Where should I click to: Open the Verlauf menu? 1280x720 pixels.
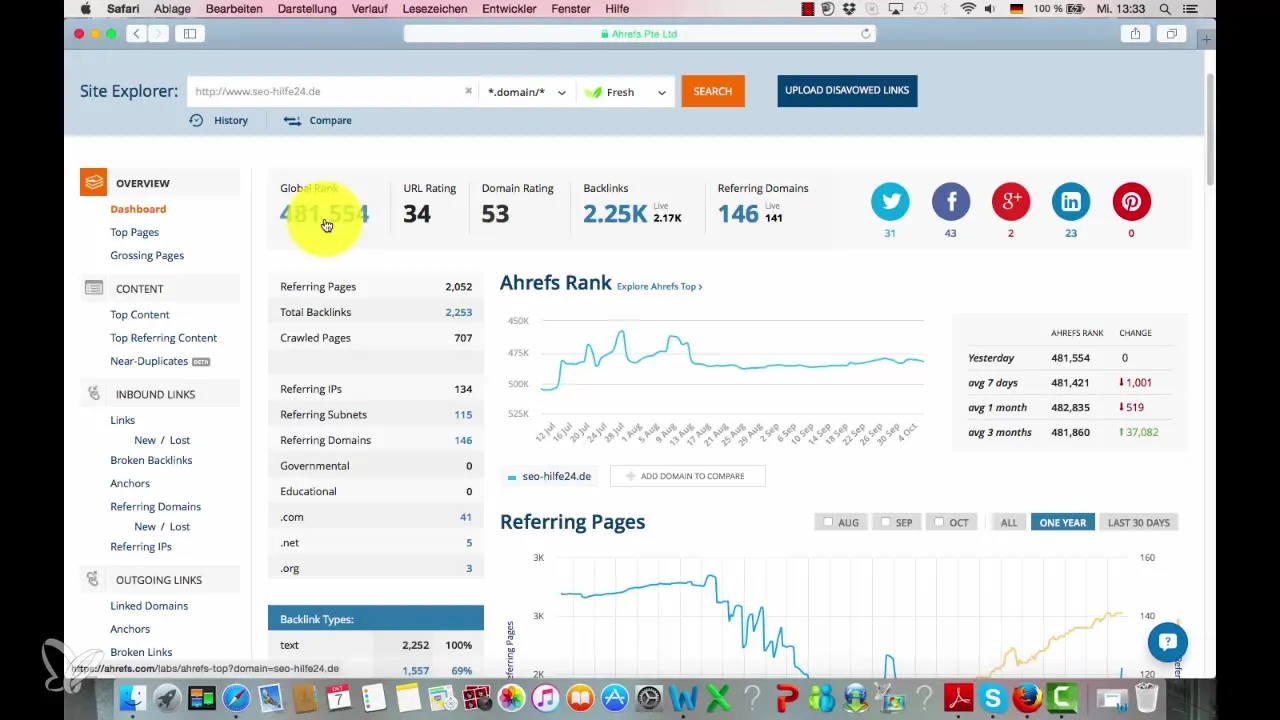[370, 9]
